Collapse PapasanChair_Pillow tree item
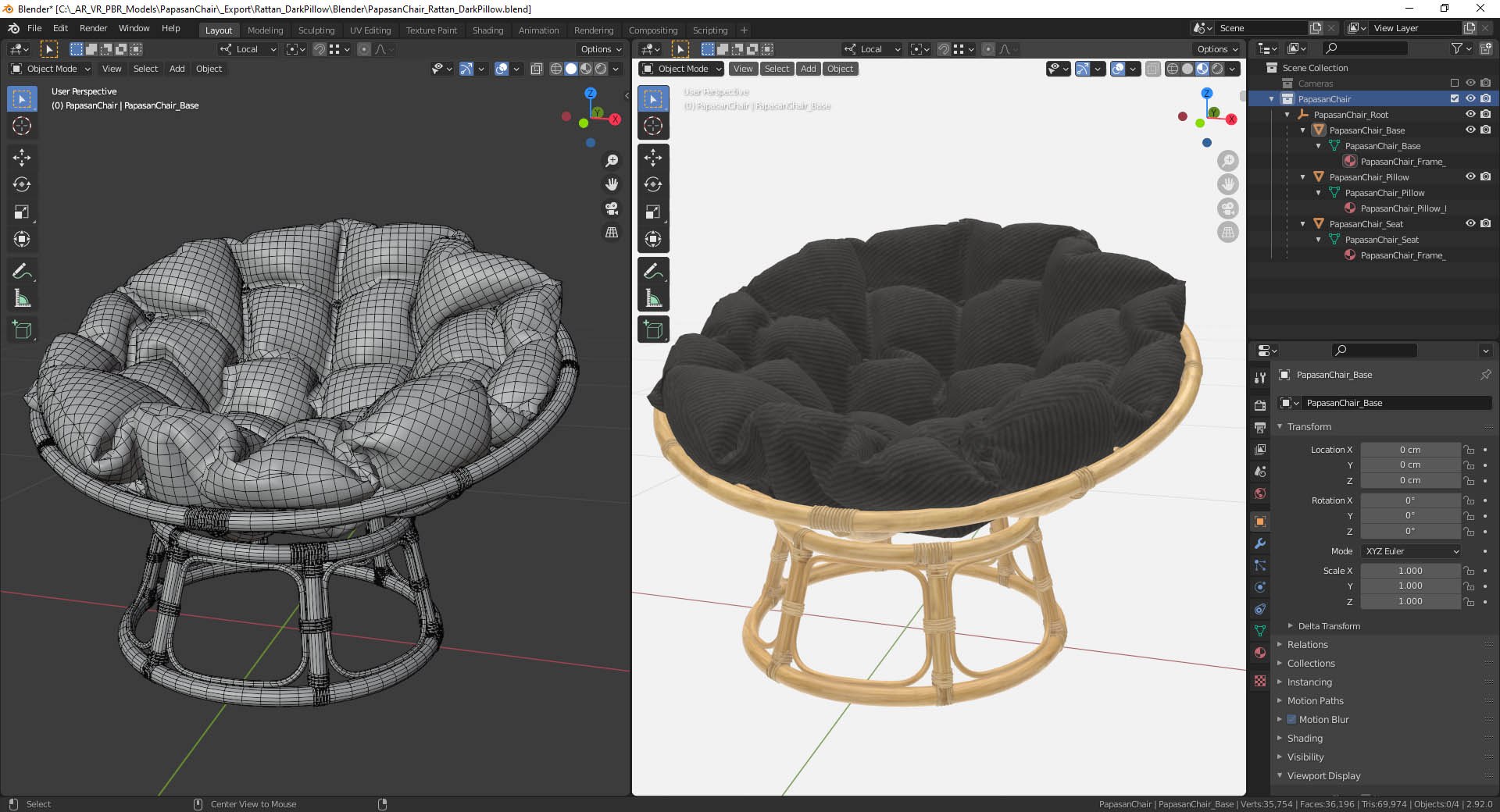1500x812 pixels. pyautogui.click(x=1303, y=177)
